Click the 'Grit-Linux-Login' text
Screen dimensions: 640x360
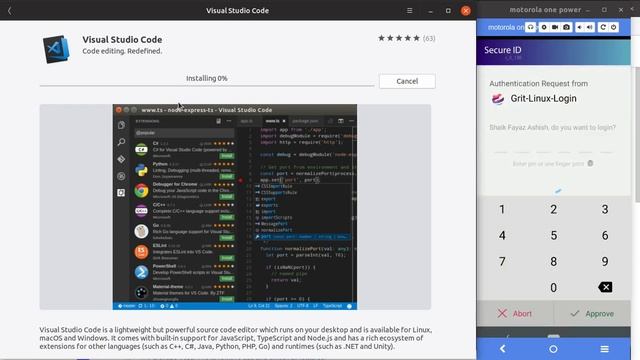tap(543, 99)
